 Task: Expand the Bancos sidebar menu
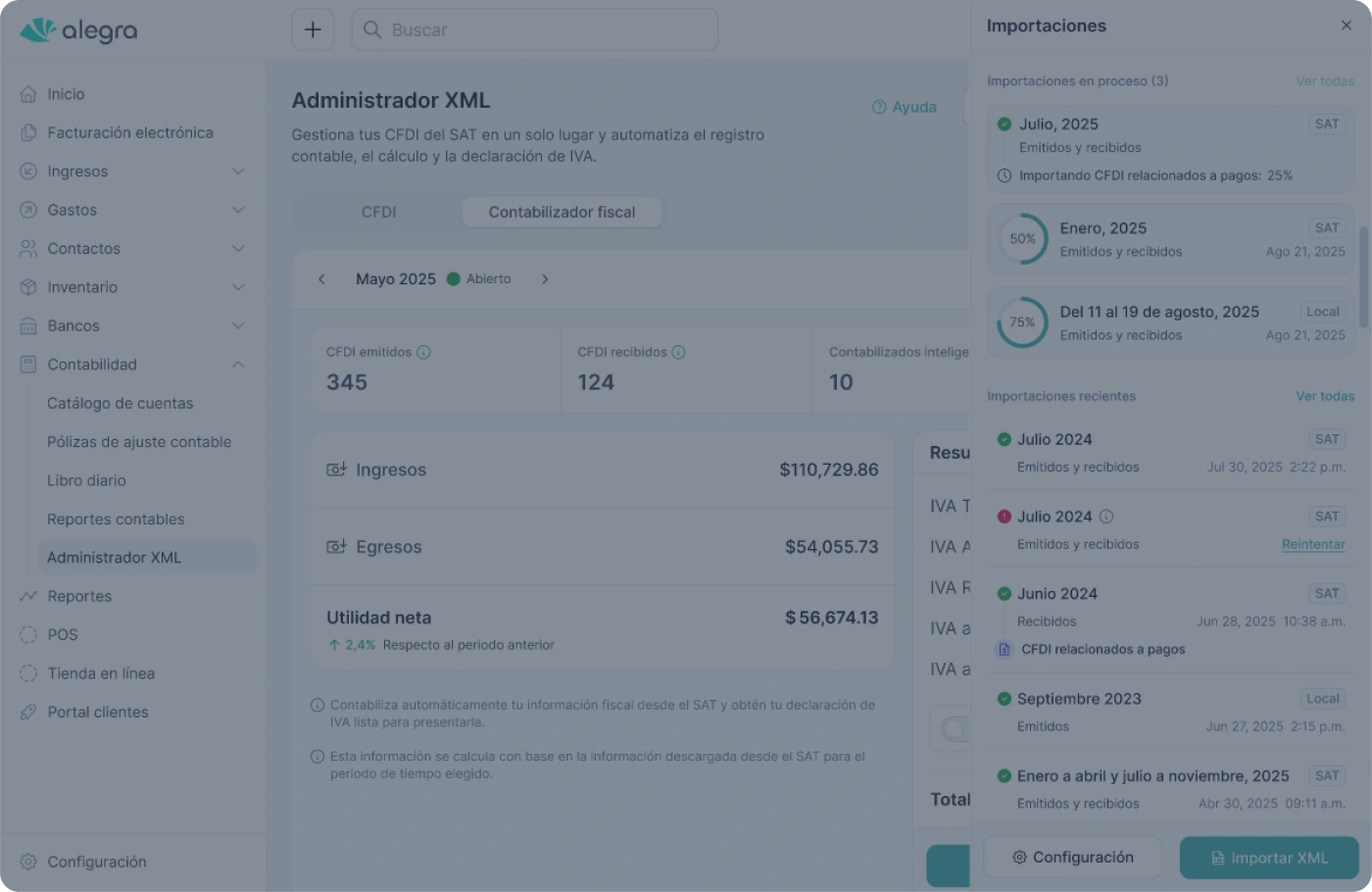(x=238, y=325)
